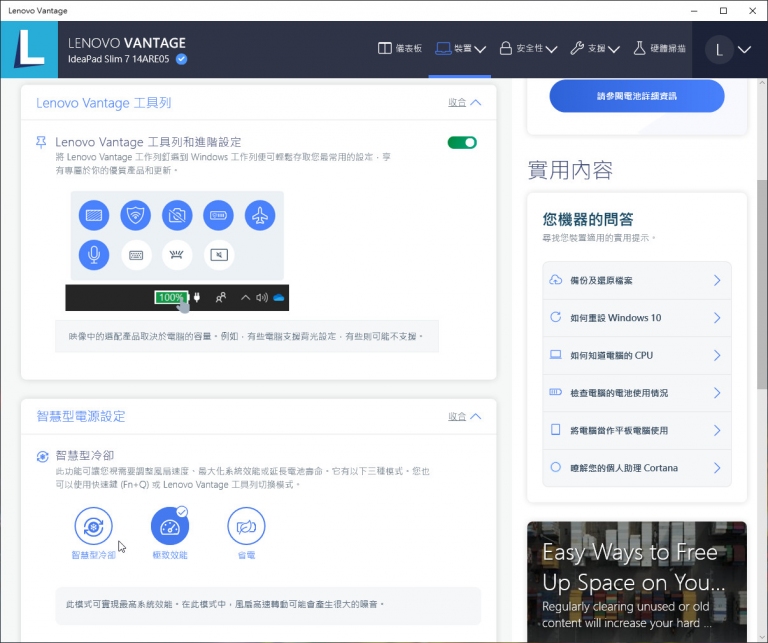Click the OneDrive cloud icon in preview

tap(279, 297)
